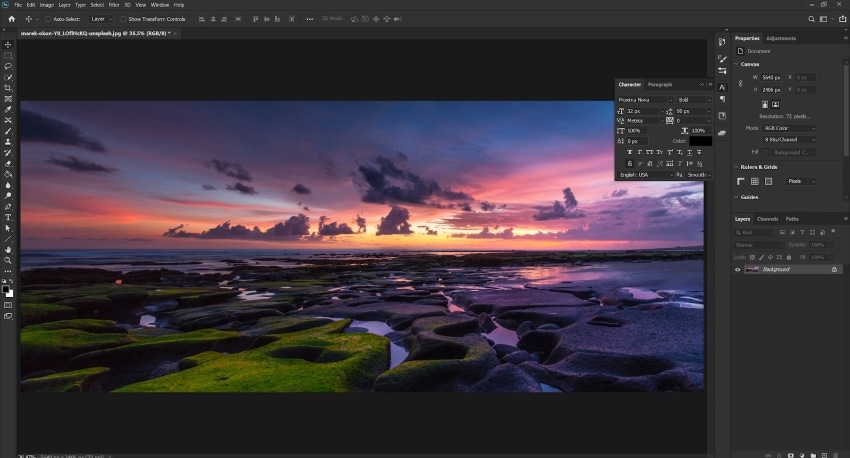
Task: Select the Horizontal Type tool
Action: point(8,217)
